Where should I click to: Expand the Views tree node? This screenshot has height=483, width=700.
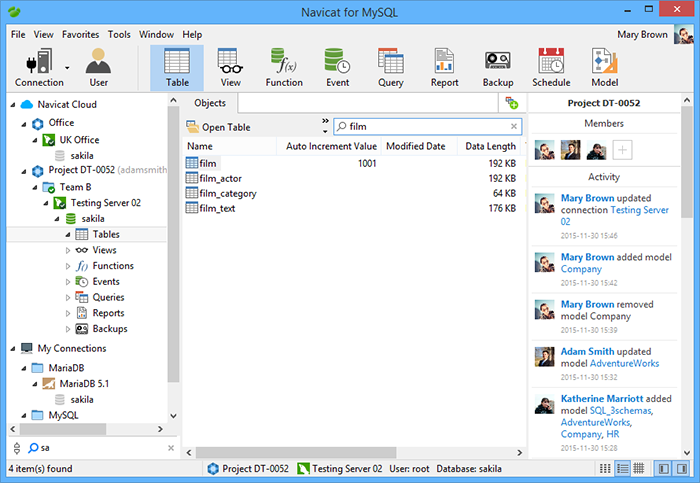coord(68,250)
